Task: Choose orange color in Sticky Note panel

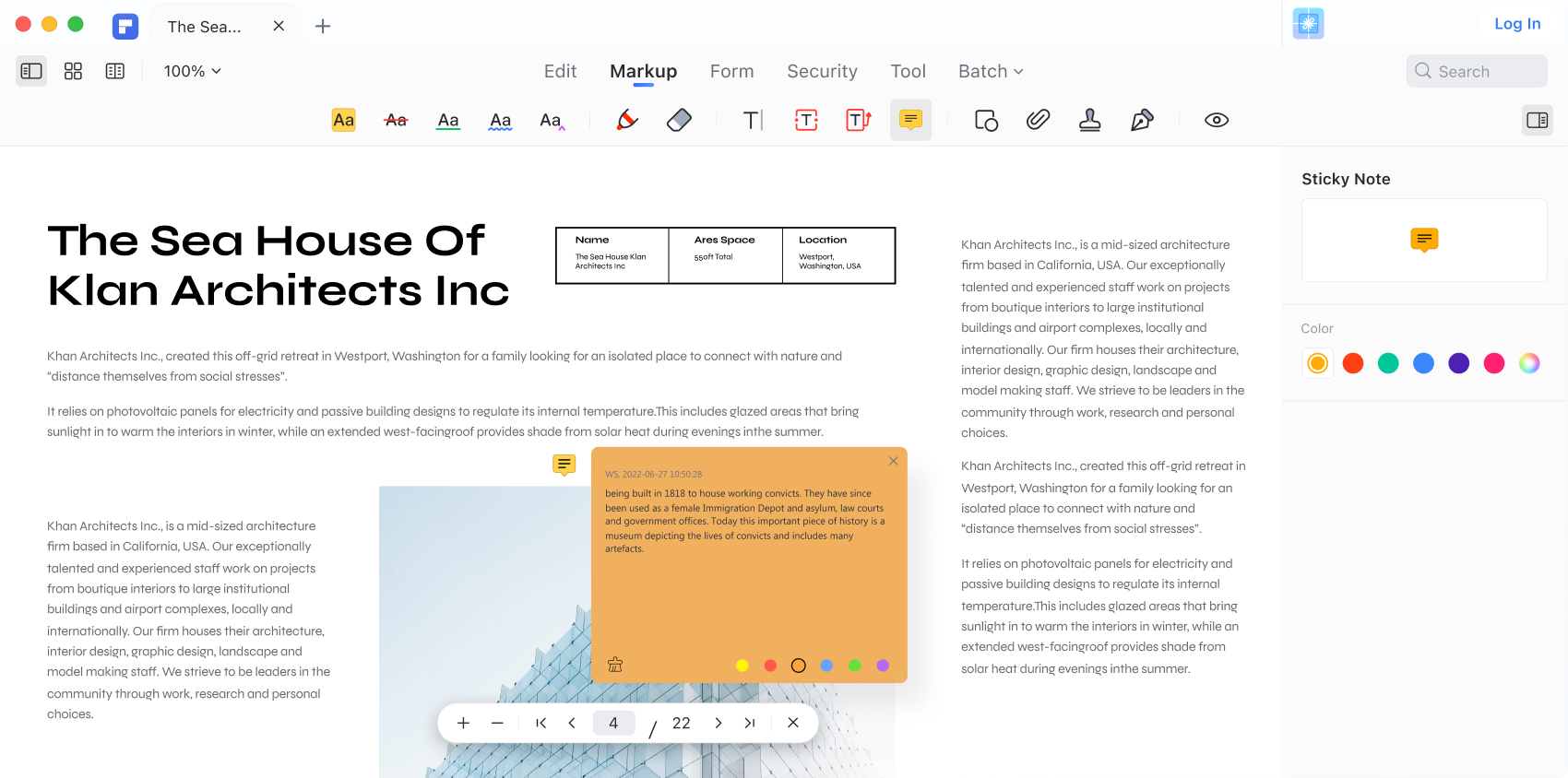Action: [x=1318, y=363]
